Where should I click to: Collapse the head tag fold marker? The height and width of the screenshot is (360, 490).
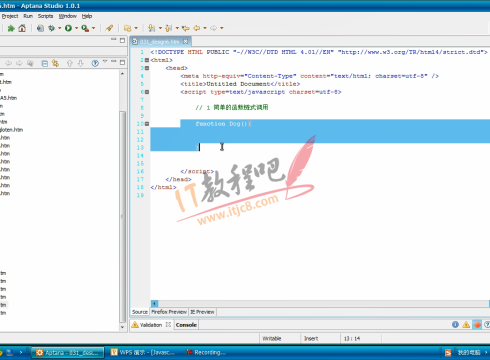point(147,68)
